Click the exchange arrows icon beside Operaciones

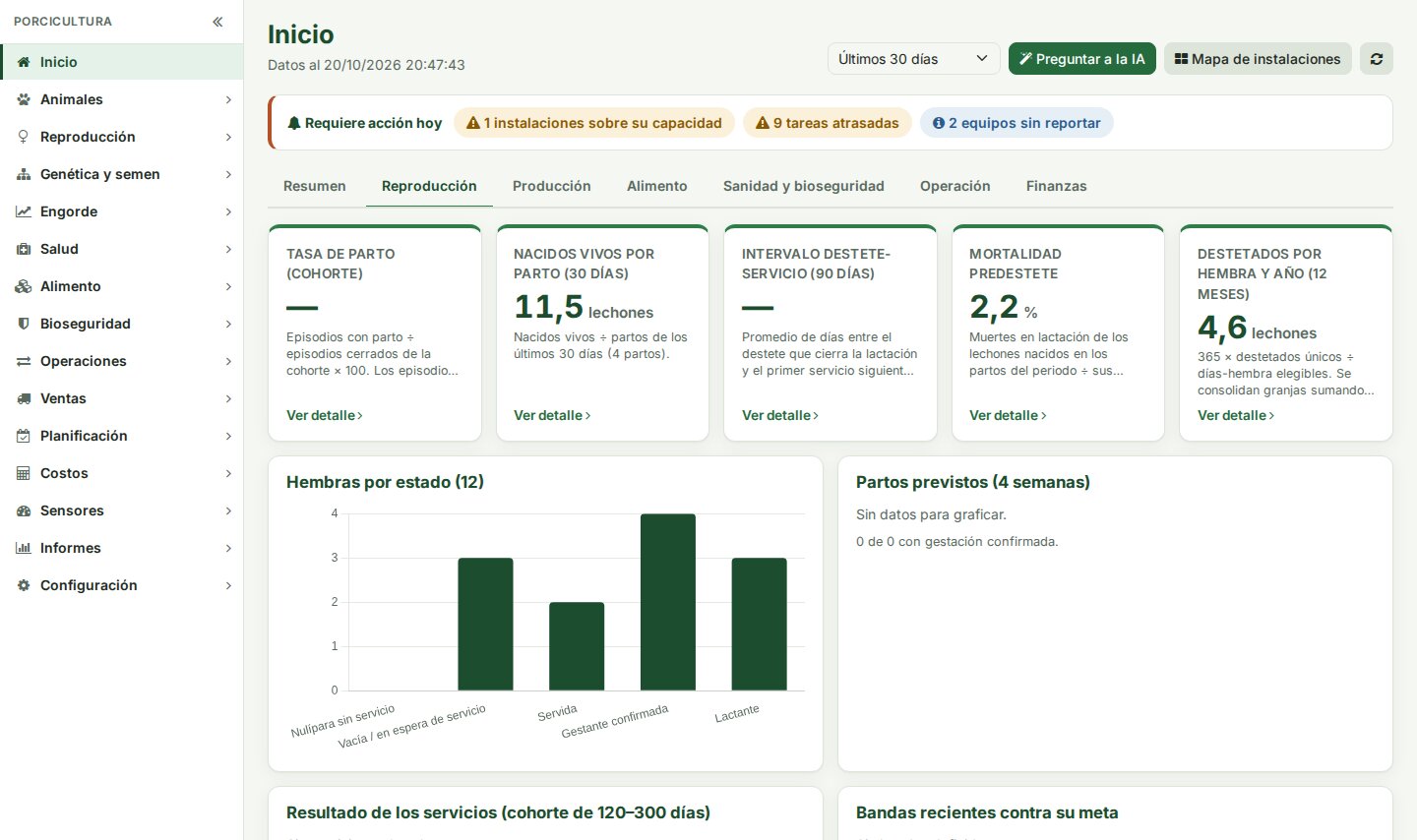point(24,361)
